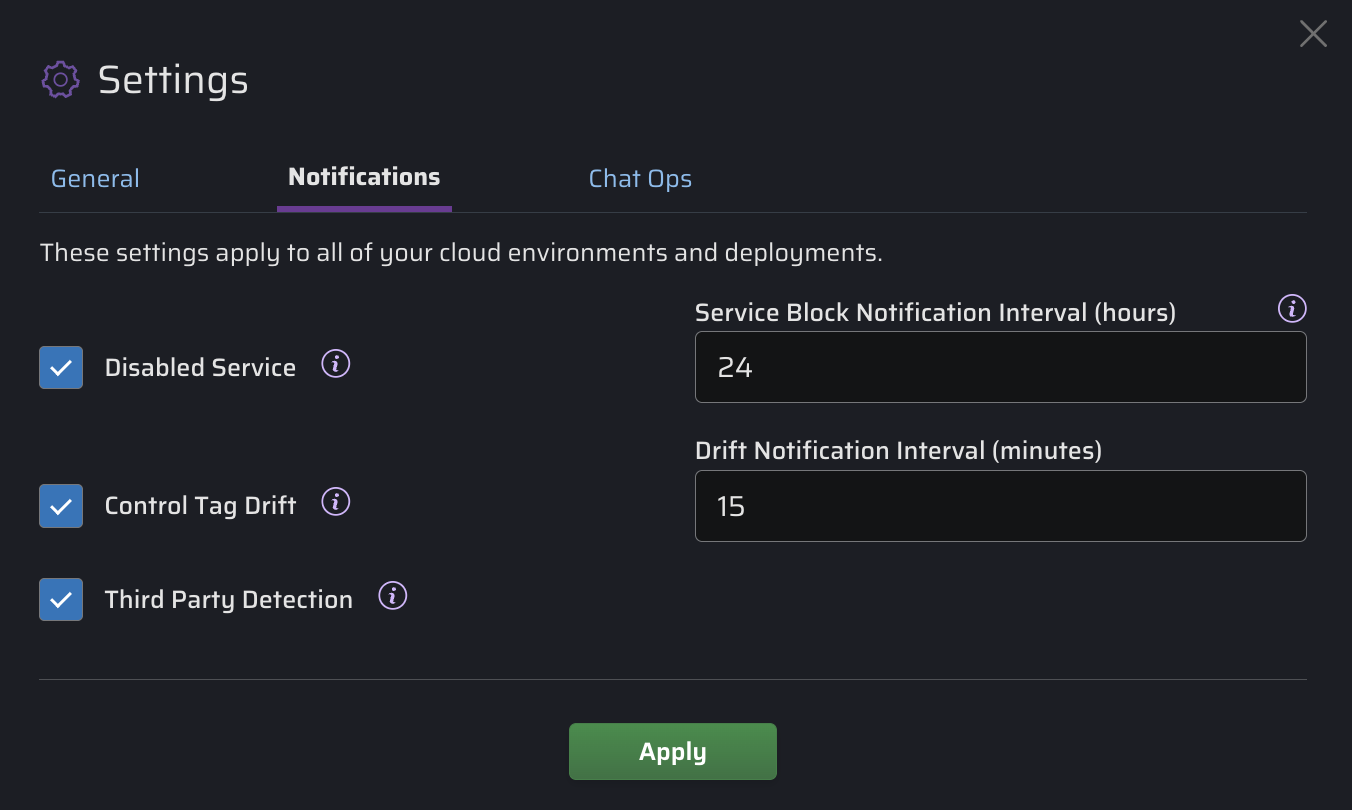
Task: Focus the Service Block interval field showing 24
Action: 1000,368
